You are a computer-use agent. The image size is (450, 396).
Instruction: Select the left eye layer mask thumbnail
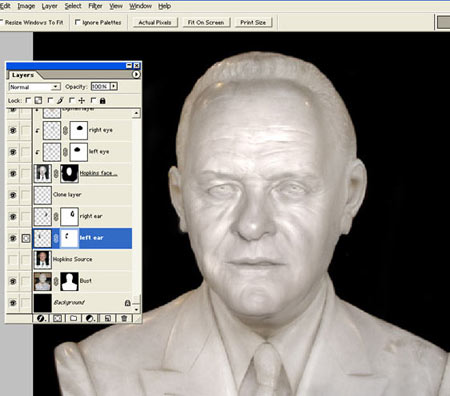tap(79, 152)
